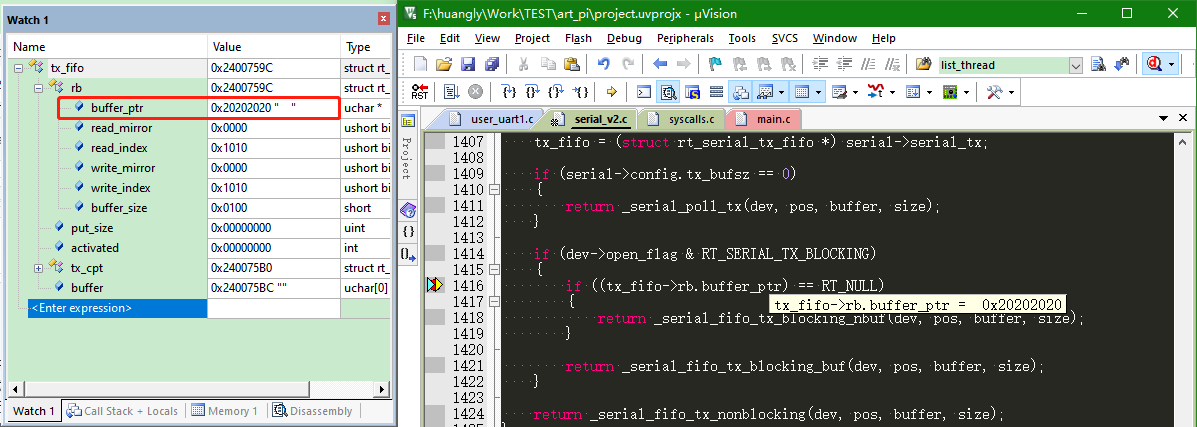Reset the CPU with the RST icon
1197x427 pixels.
pyautogui.click(x=420, y=92)
